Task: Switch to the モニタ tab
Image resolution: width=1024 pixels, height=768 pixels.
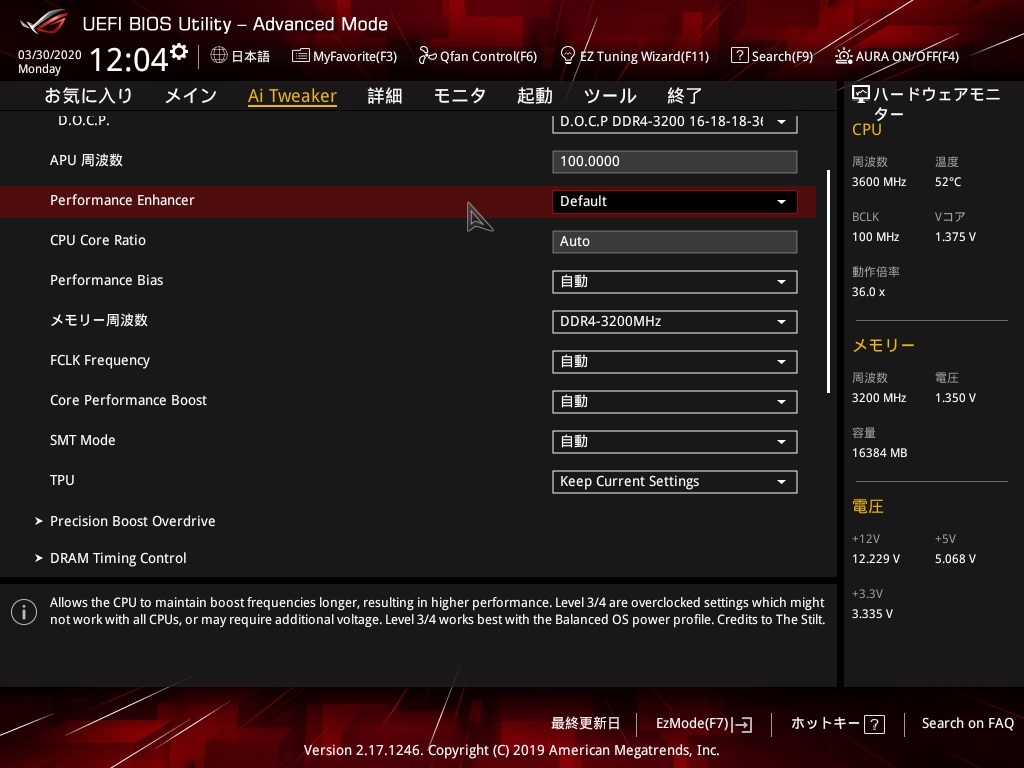Action: 459,96
